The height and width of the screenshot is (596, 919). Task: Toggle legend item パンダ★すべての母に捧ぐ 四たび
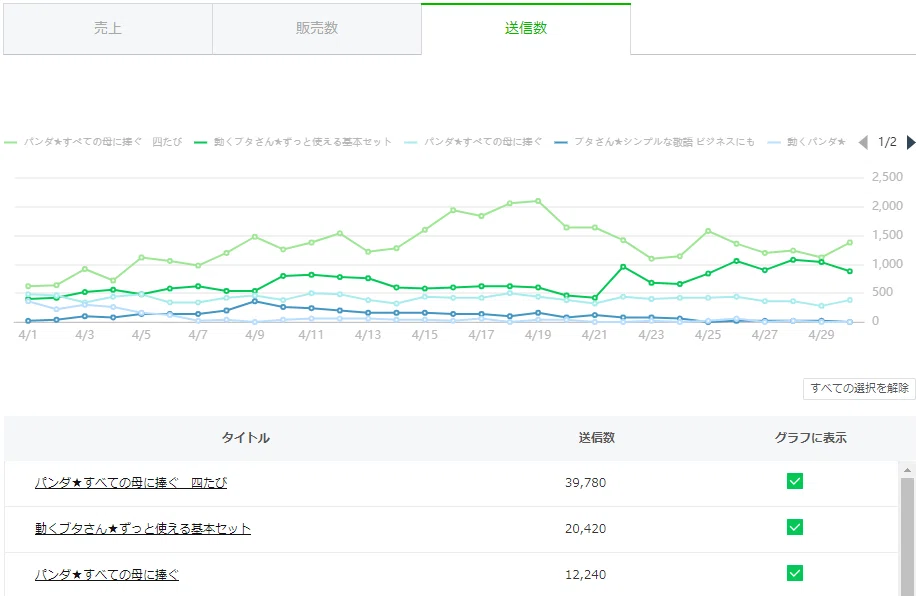coord(93,142)
